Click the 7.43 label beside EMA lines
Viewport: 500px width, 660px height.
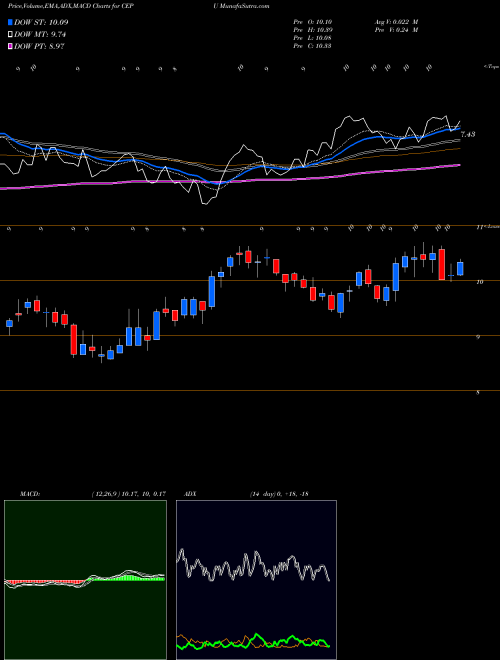468,134
